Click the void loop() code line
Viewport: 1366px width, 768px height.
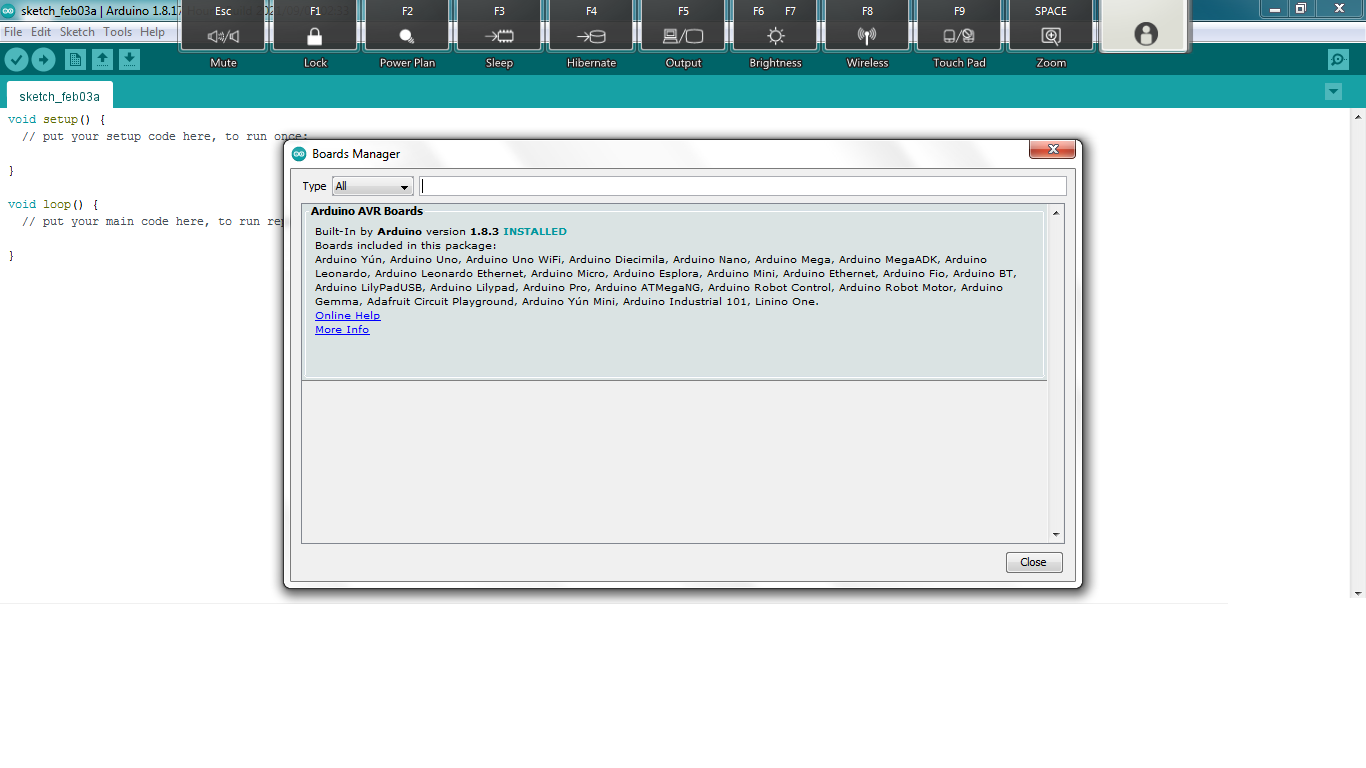click(x=53, y=204)
